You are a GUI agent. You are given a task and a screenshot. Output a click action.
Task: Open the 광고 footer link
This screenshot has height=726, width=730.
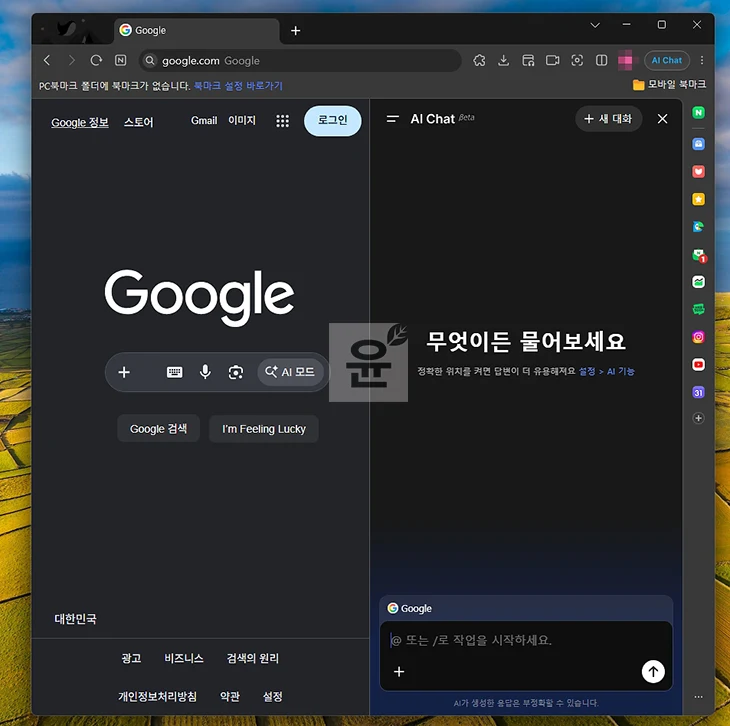(x=131, y=658)
